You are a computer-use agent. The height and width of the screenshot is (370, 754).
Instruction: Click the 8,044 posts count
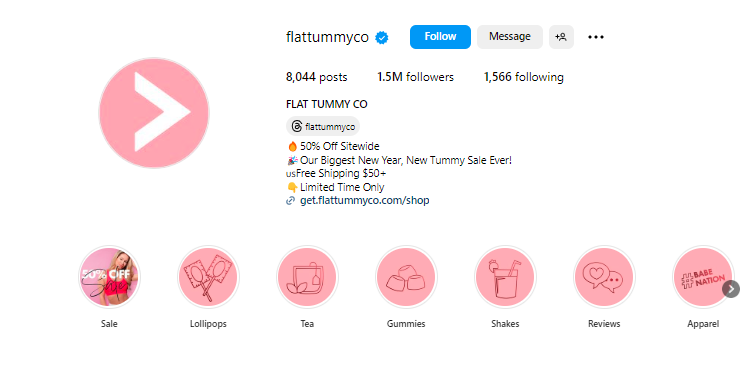(x=316, y=77)
